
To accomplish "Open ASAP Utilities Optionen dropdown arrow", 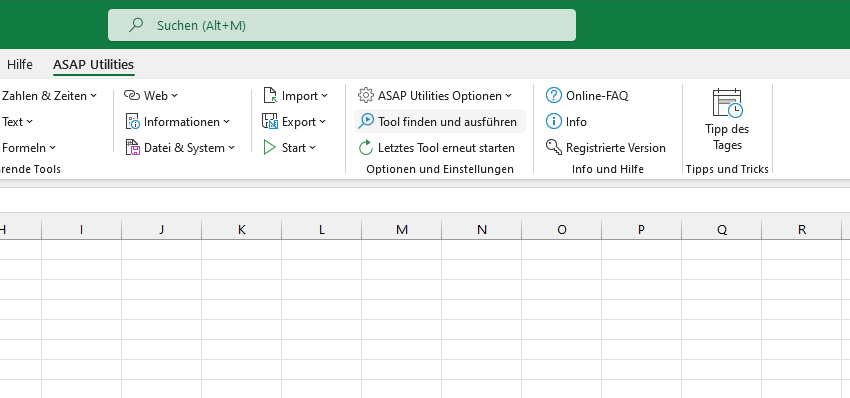I will coord(508,96).
